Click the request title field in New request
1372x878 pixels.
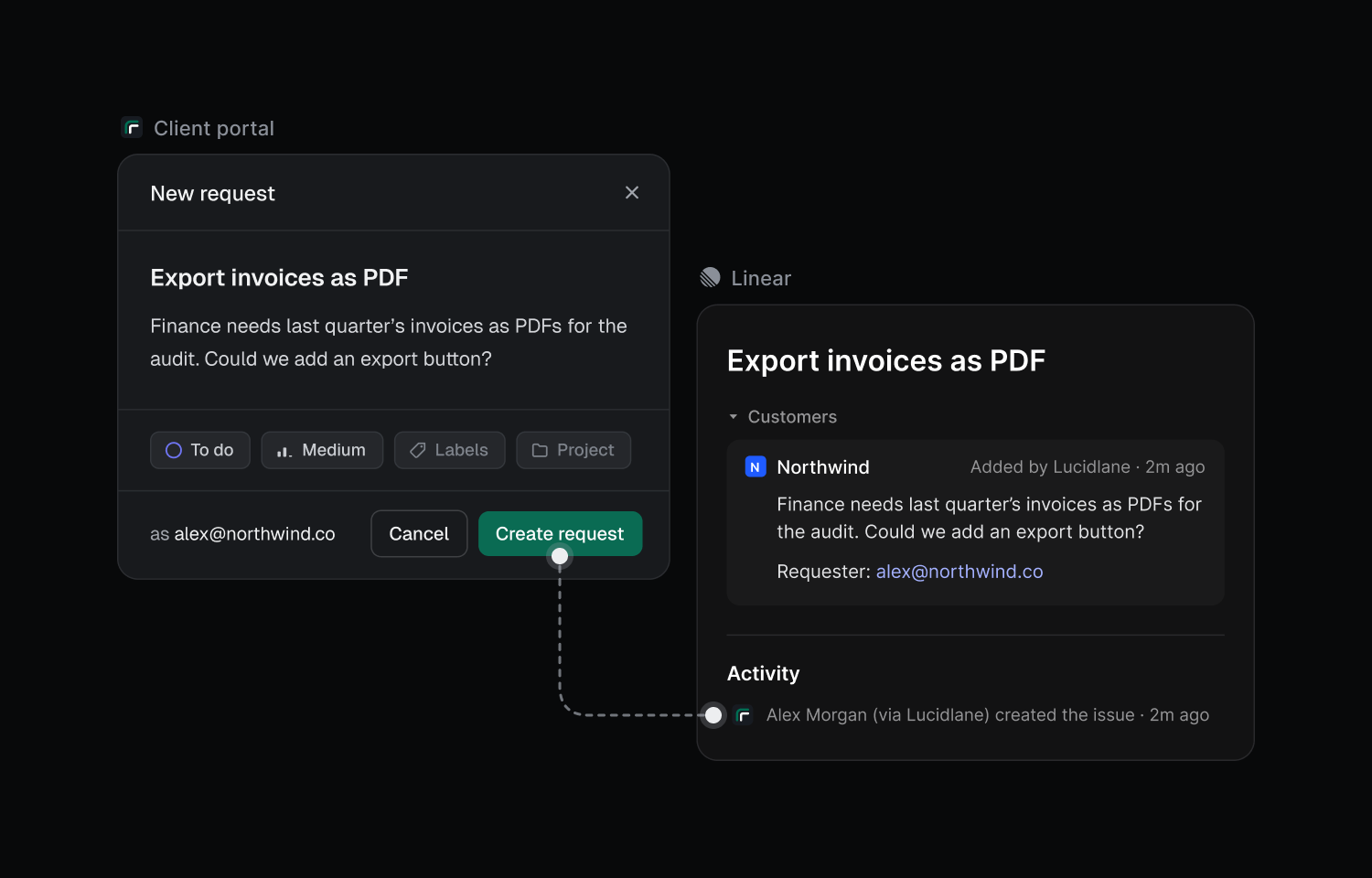tap(279, 277)
